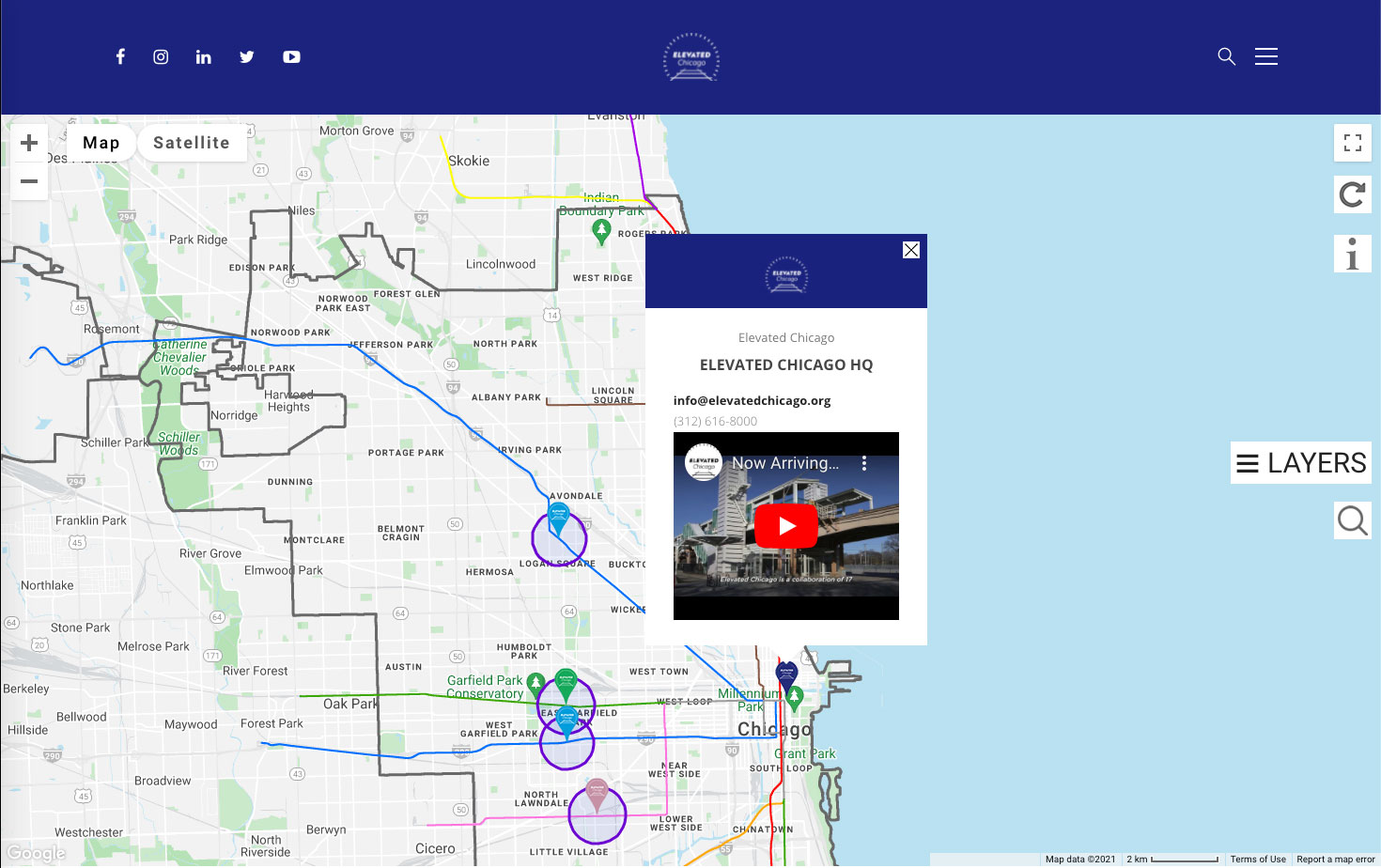Open the Twitter profile icon
The width and height of the screenshot is (1381, 868).
pyautogui.click(x=246, y=56)
